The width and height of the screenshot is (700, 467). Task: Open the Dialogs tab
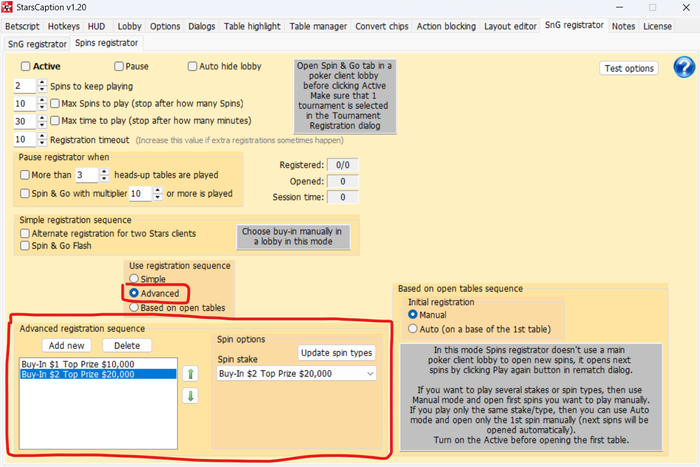click(x=202, y=26)
